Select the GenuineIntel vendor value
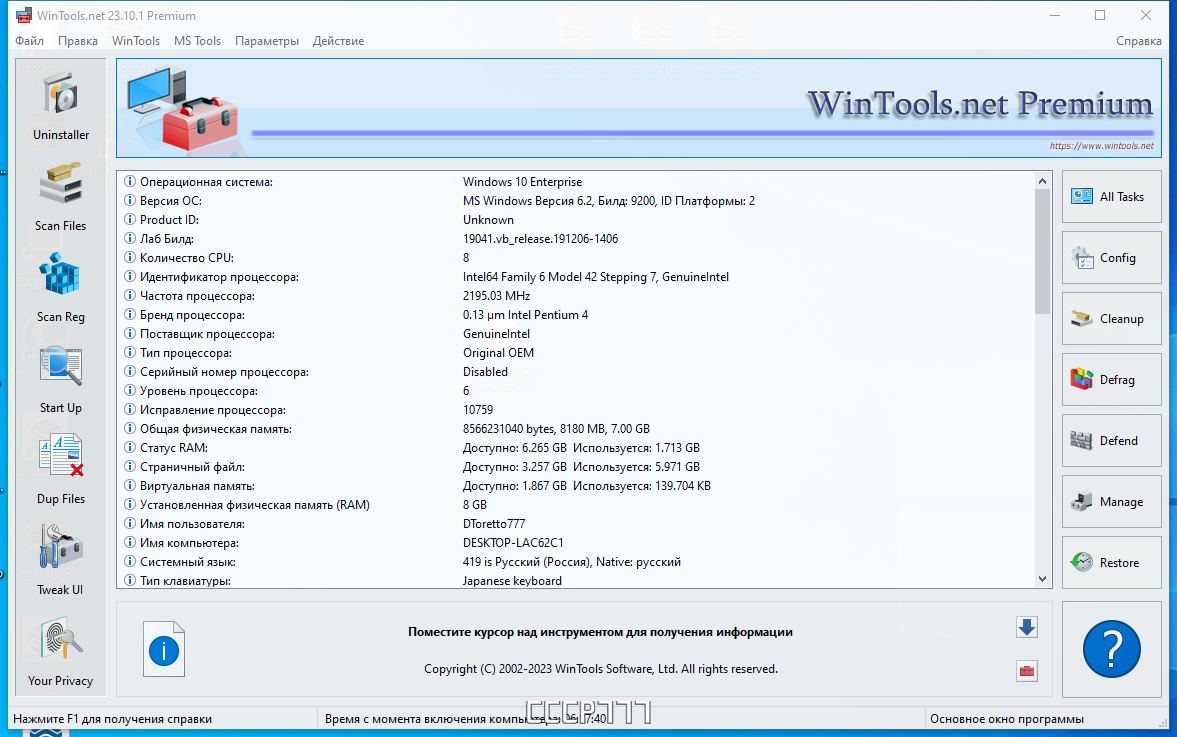Image resolution: width=1177 pixels, height=737 pixels. [496, 334]
